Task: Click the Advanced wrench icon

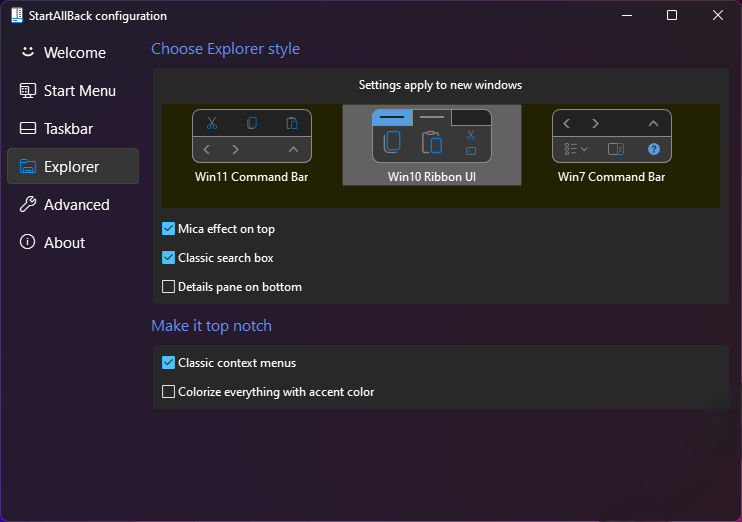Action: pos(27,204)
